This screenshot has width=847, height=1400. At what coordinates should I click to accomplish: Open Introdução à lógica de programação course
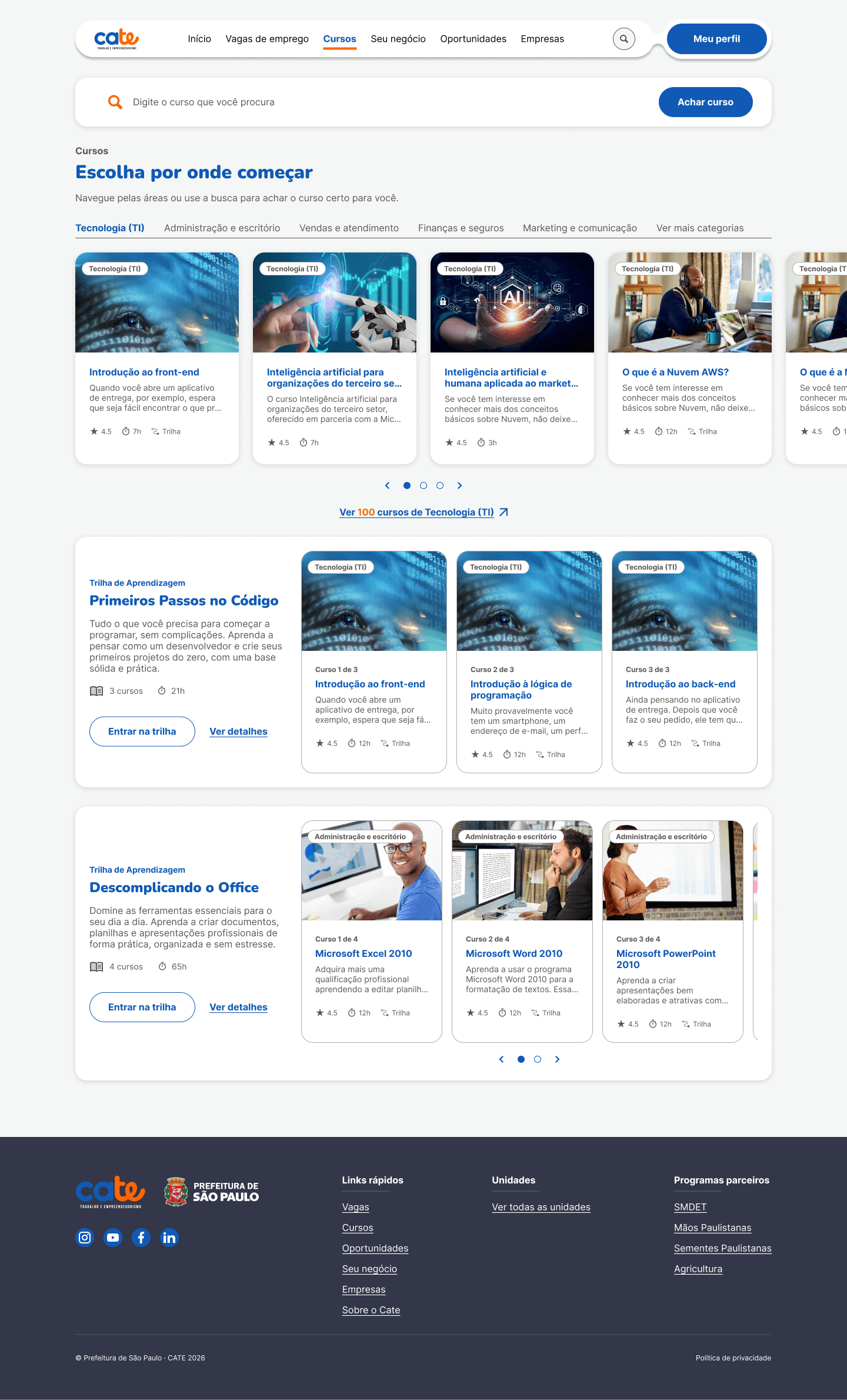(521, 689)
